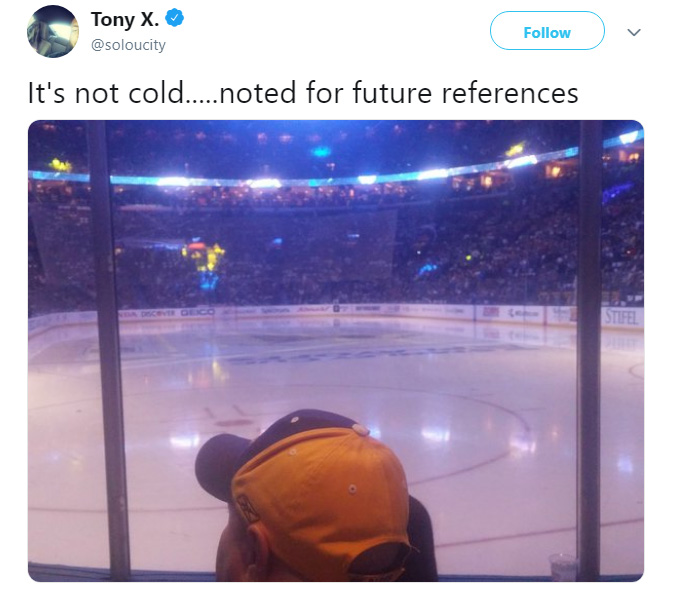Click the right glass divider post
This screenshot has height=591, width=679.
[x=590, y=351]
